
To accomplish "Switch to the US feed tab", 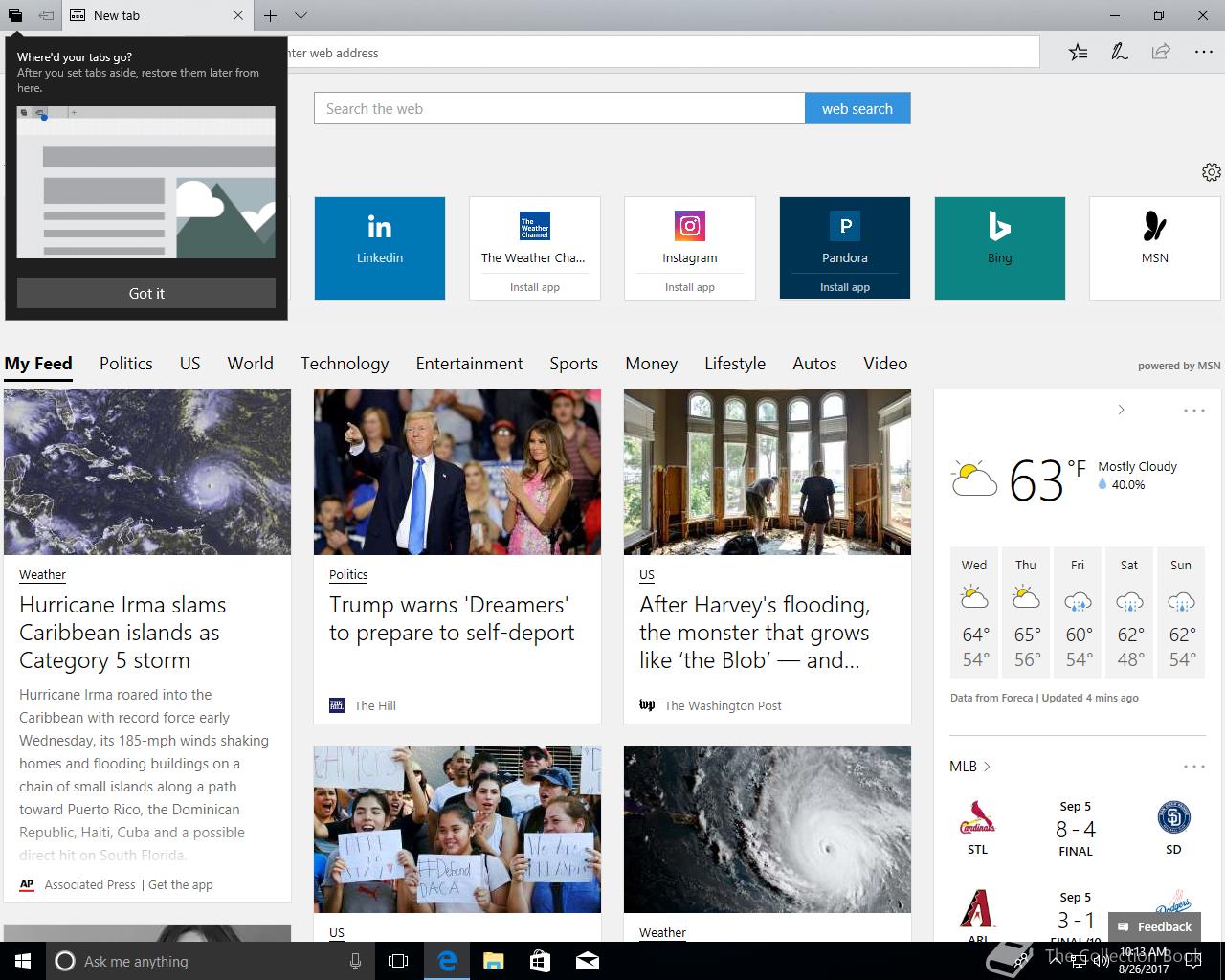I will click(x=189, y=364).
